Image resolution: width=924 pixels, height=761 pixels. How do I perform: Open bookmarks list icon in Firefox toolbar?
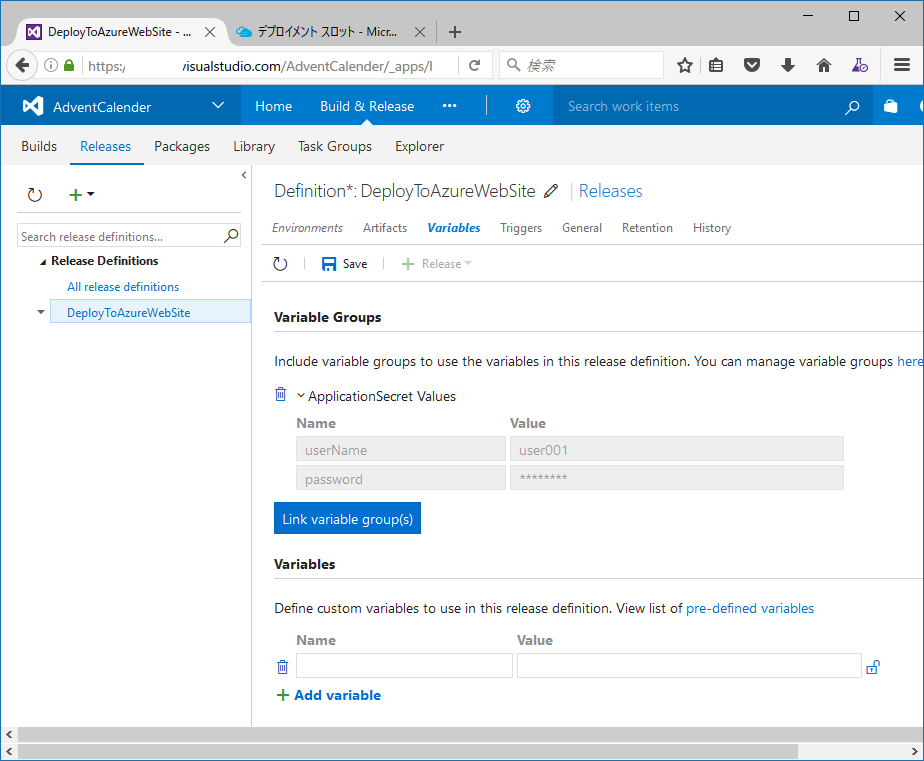pyautogui.click(x=716, y=65)
